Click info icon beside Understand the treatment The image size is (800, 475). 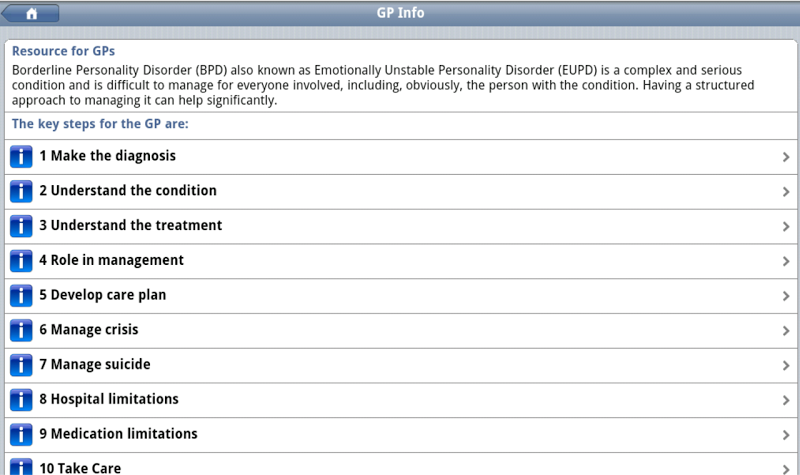coord(21,226)
